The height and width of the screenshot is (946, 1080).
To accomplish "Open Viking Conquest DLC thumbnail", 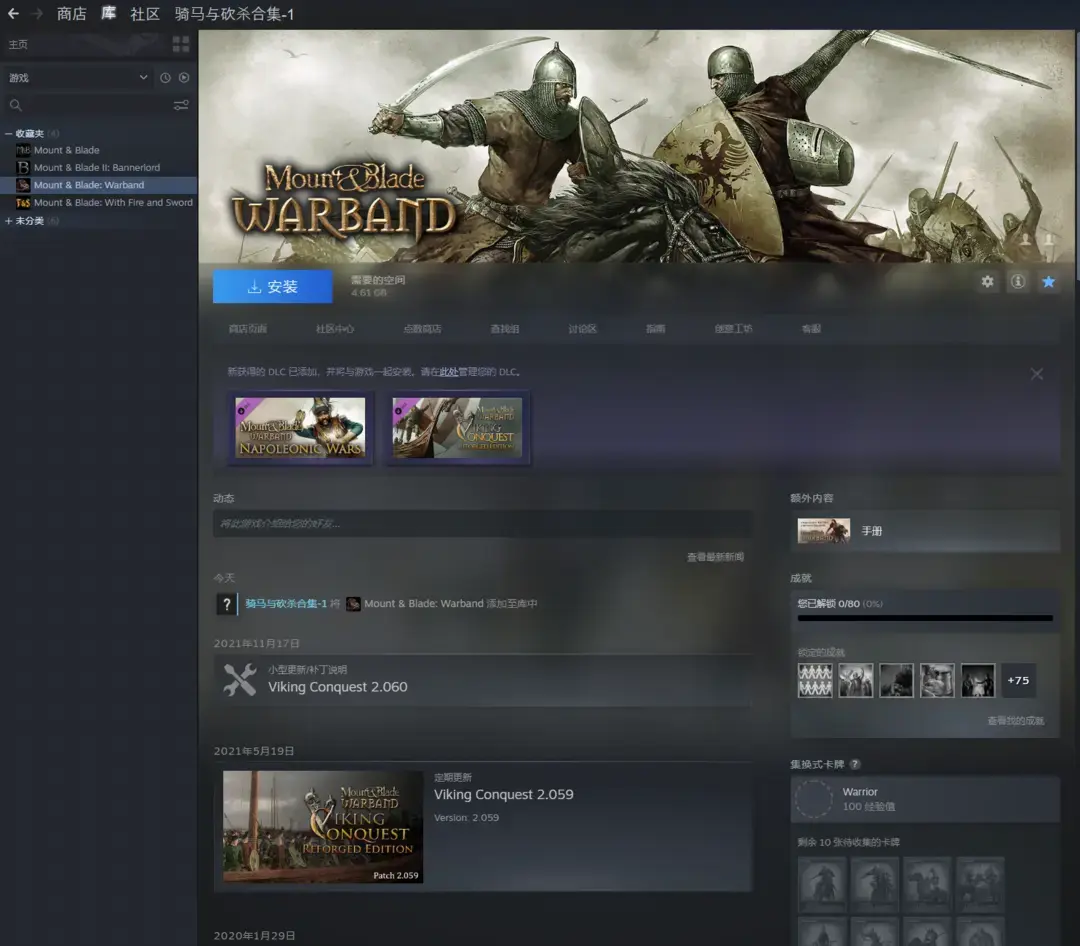I will [457, 427].
